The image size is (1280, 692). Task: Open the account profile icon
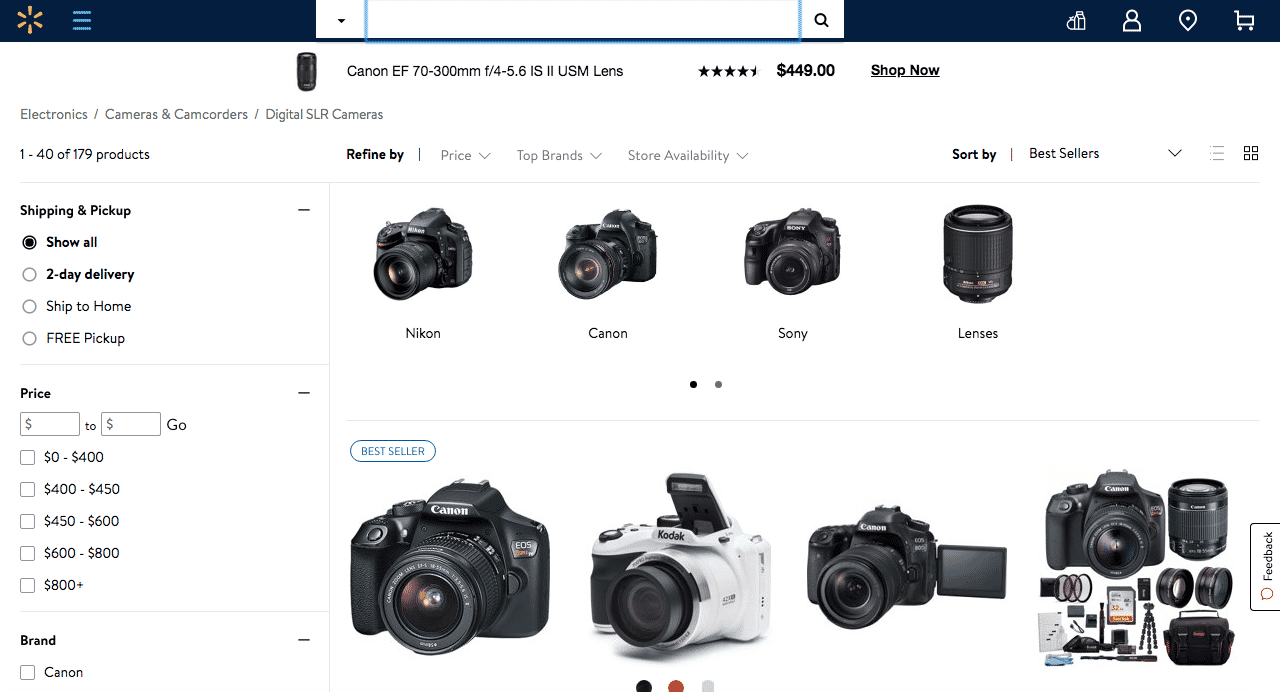click(x=1132, y=20)
